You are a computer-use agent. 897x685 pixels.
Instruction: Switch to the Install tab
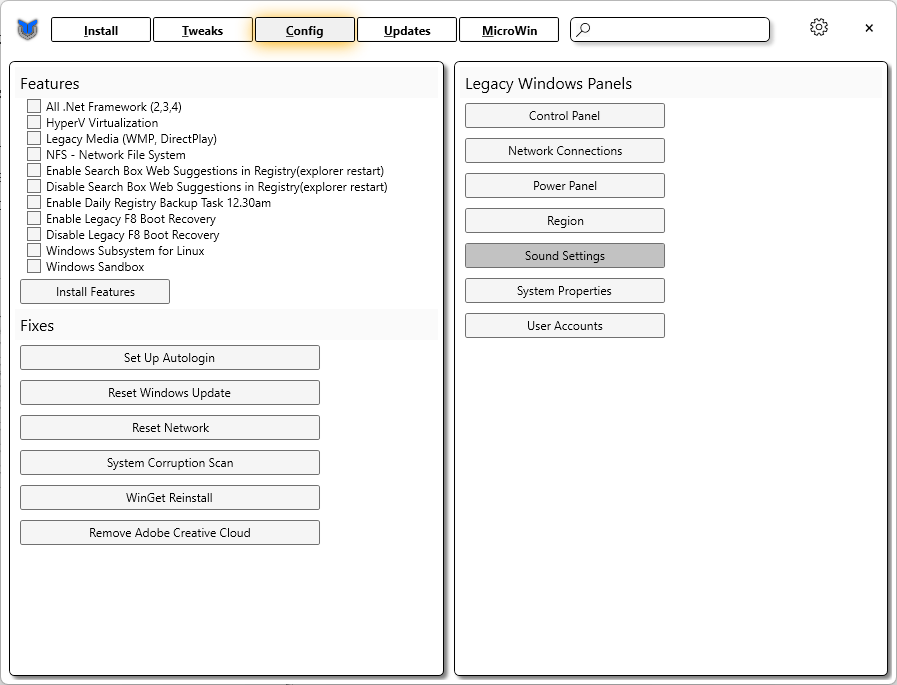(101, 30)
